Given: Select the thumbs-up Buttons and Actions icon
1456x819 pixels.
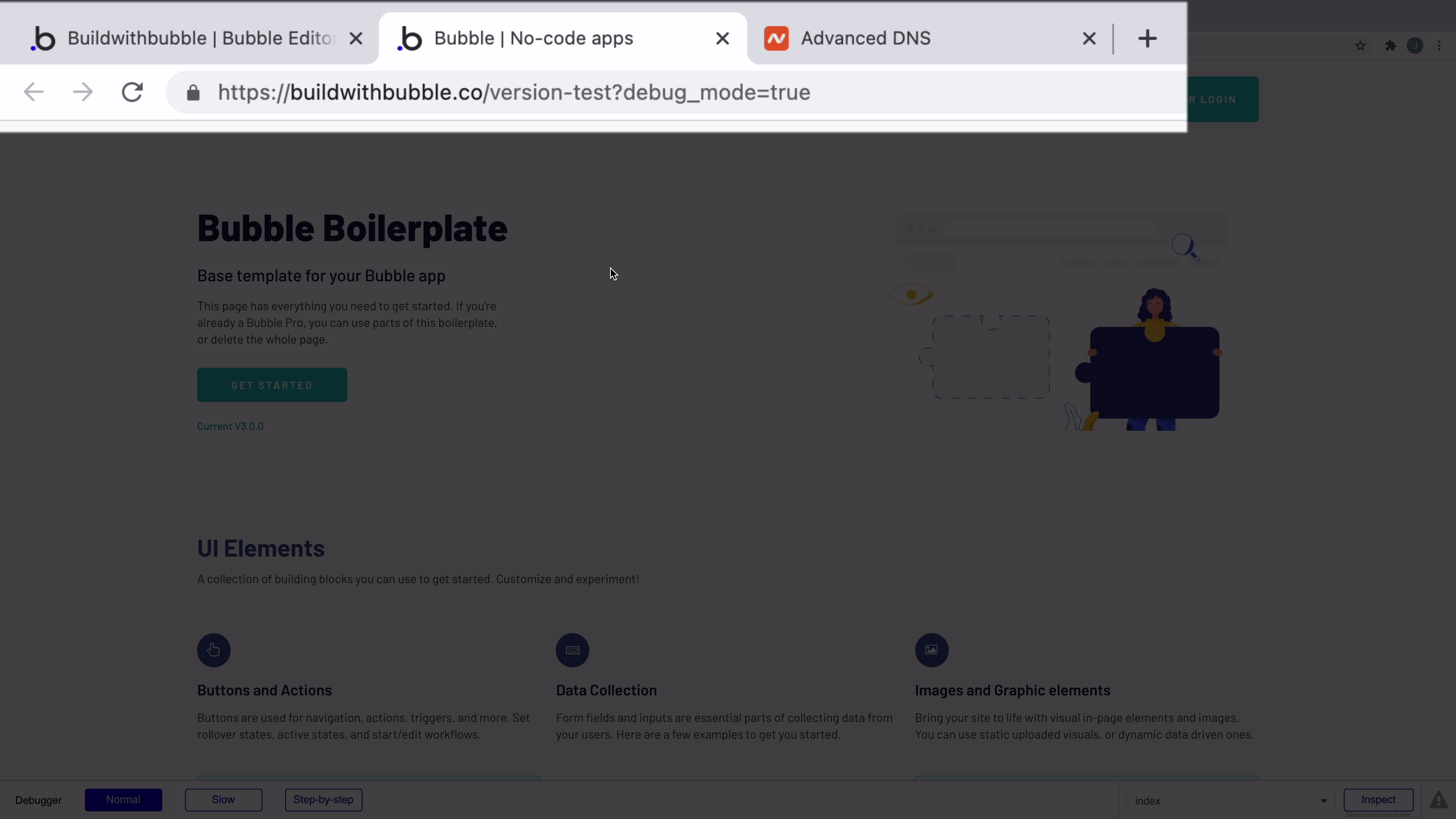Looking at the screenshot, I should (213, 650).
